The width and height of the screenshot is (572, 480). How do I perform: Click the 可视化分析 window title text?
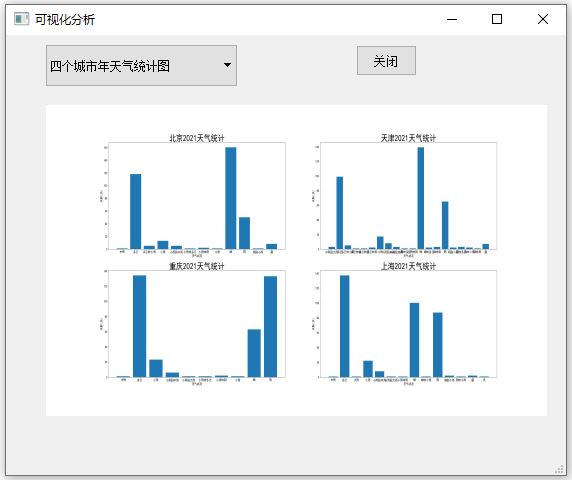click(x=65, y=19)
